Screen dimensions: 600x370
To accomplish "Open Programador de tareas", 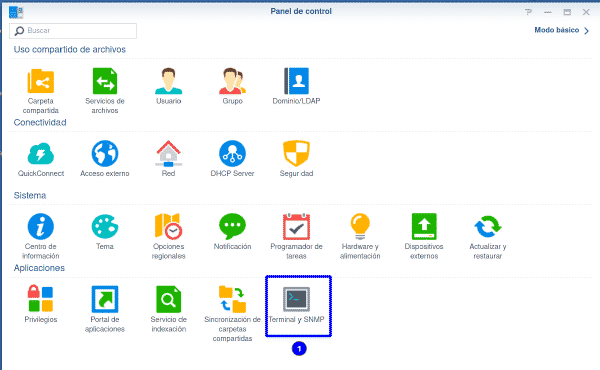I will tap(296, 236).
